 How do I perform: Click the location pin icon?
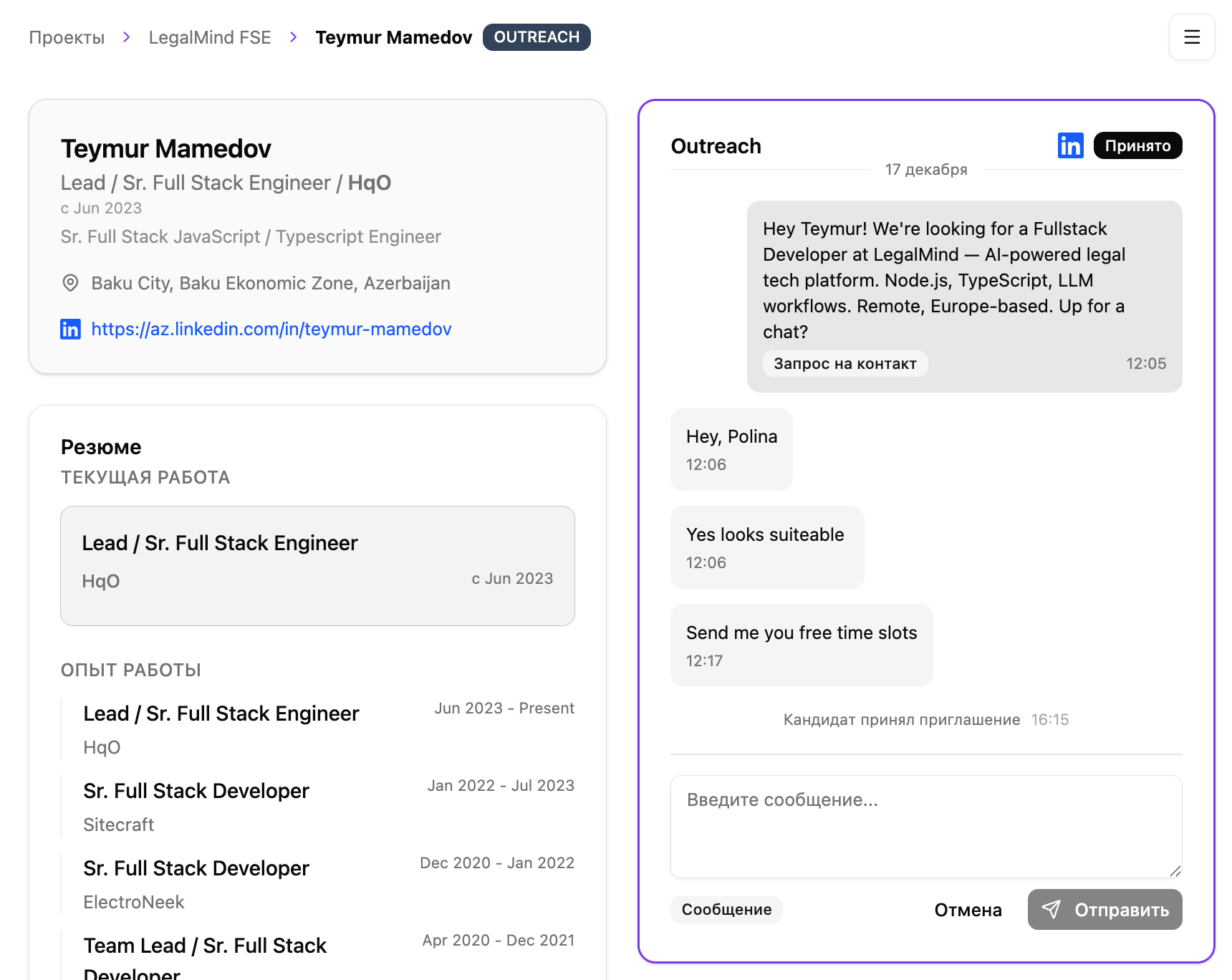pyautogui.click(x=70, y=283)
